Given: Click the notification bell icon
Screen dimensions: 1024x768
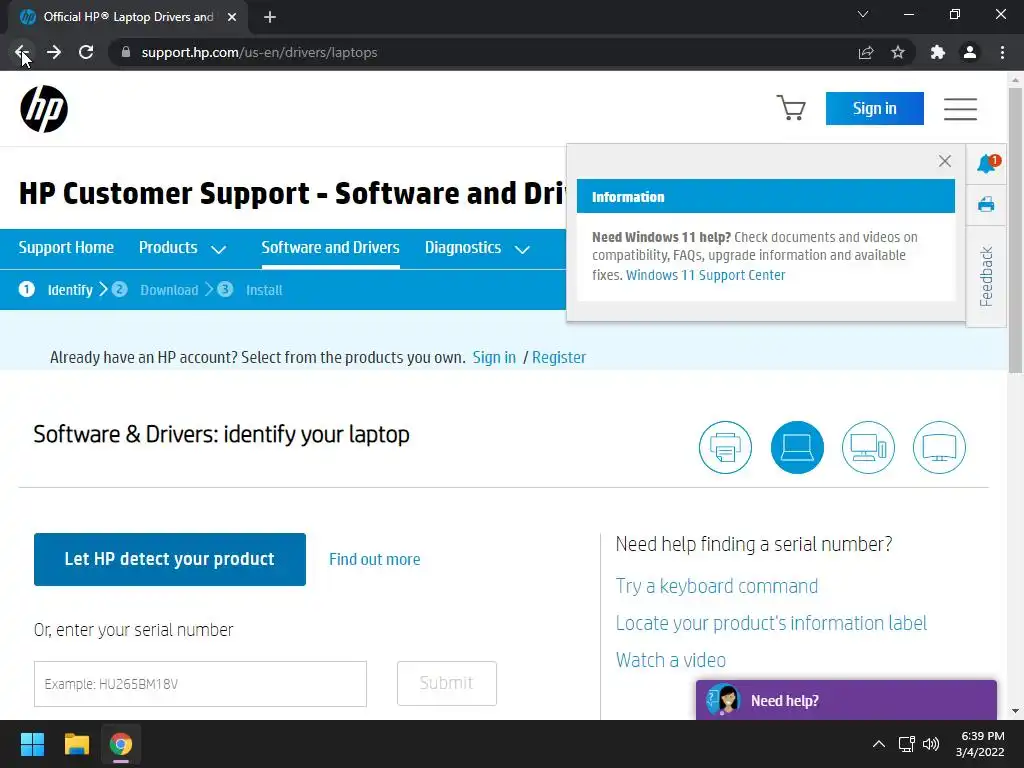Looking at the screenshot, I should pos(986,163).
